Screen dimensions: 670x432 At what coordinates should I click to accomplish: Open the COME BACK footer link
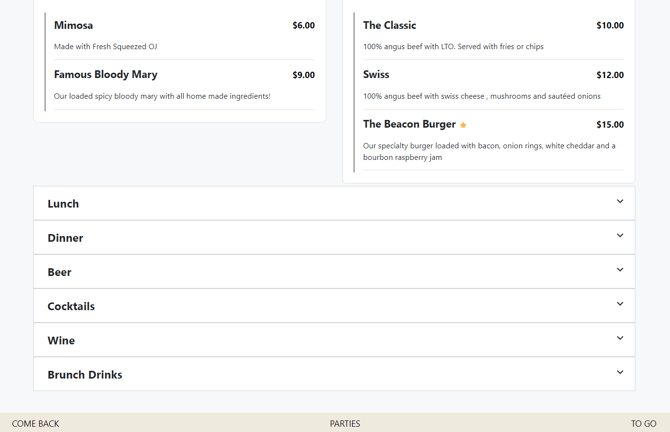coord(36,424)
